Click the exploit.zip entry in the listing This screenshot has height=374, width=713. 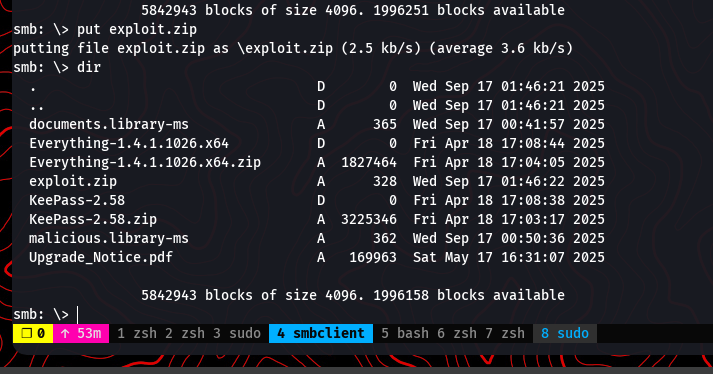[x=73, y=182]
